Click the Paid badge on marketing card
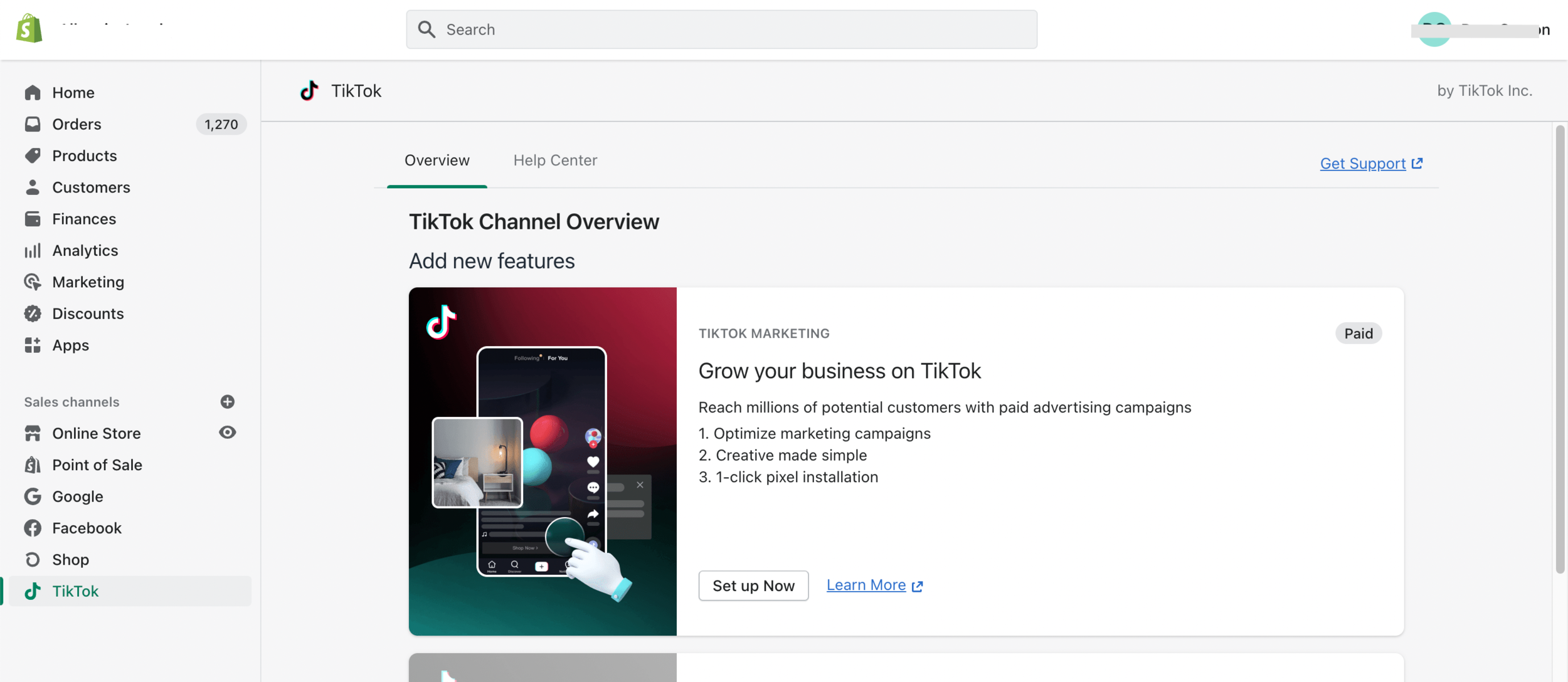Image resolution: width=1568 pixels, height=682 pixels. [x=1359, y=333]
